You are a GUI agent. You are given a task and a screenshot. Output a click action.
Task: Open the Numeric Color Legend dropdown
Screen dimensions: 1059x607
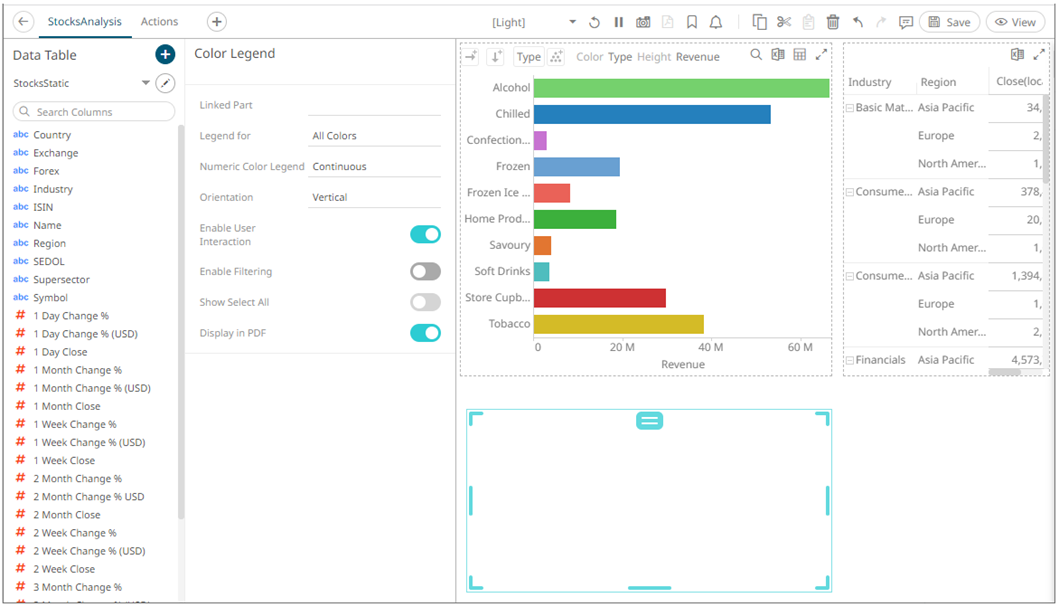pos(375,167)
